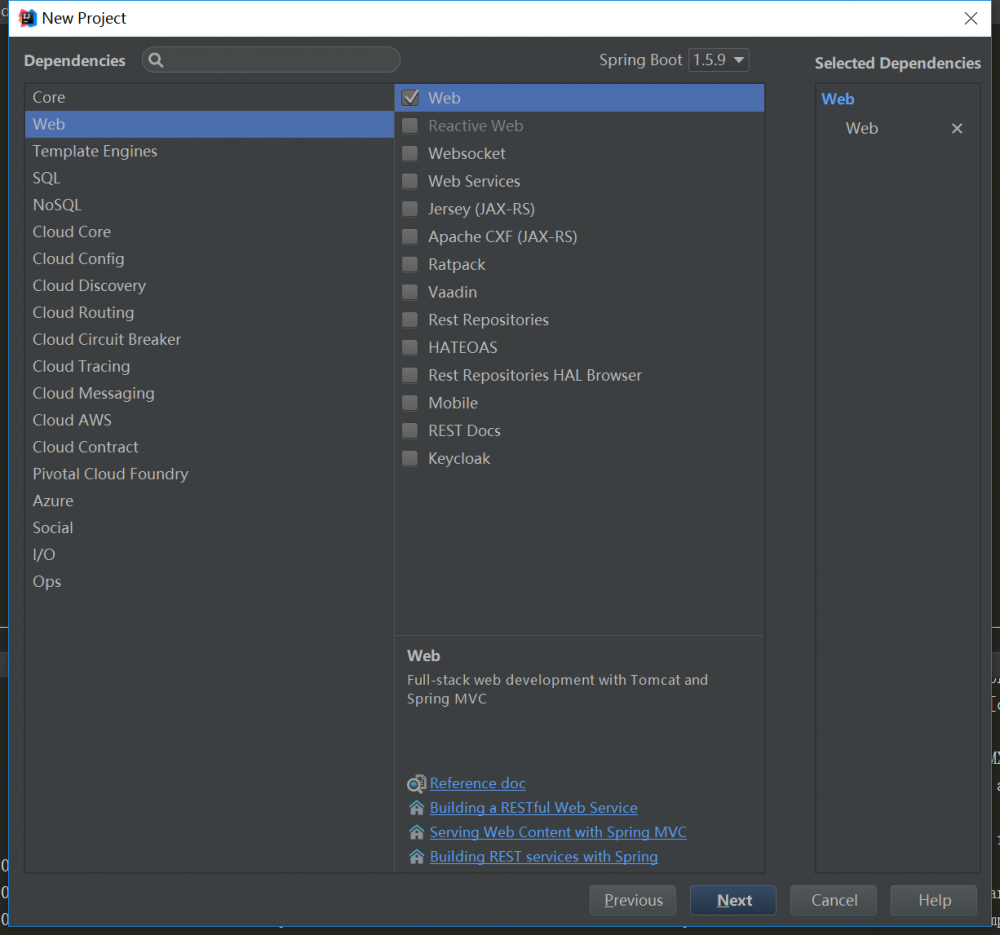The width and height of the screenshot is (1000, 935).
Task: Select the Core category
Action: point(209,98)
